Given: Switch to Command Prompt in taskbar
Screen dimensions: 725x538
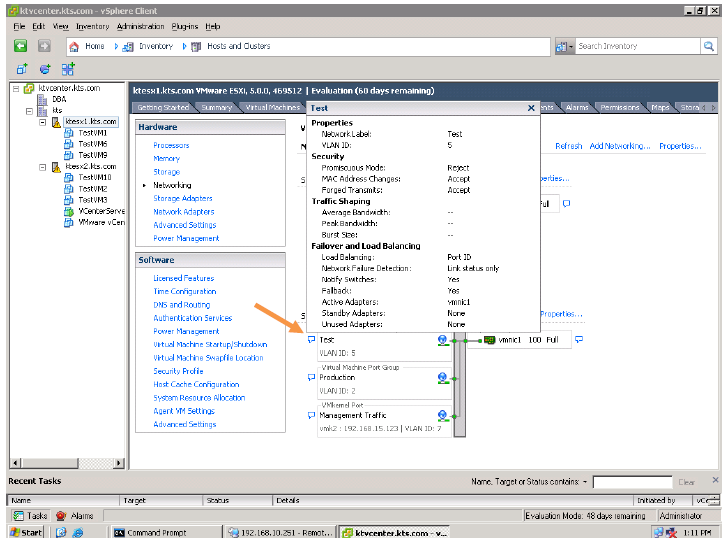Looking at the screenshot, I should 165,532.
